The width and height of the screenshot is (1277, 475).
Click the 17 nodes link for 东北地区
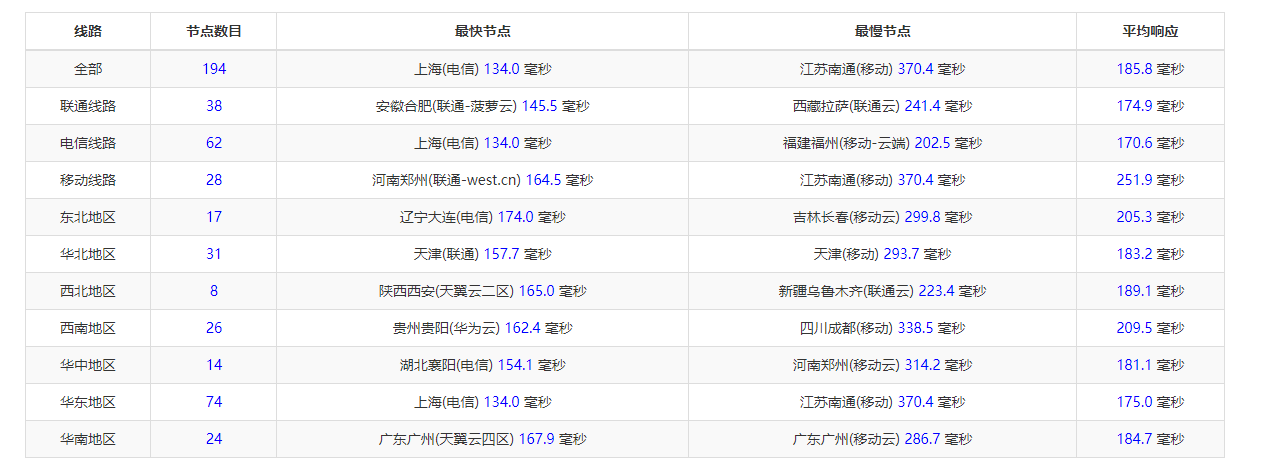[213, 217]
